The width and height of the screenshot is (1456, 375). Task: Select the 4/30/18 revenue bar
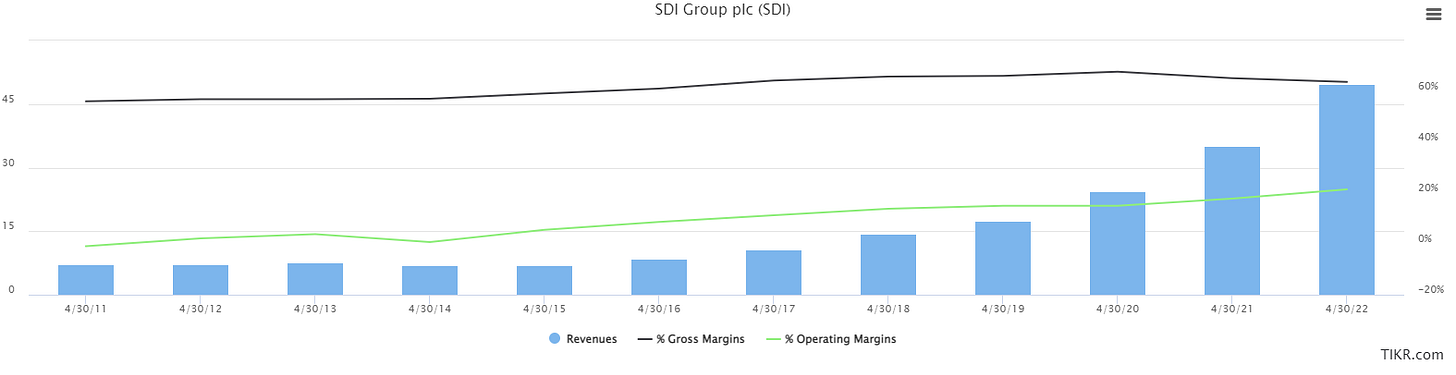click(x=888, y=265)
